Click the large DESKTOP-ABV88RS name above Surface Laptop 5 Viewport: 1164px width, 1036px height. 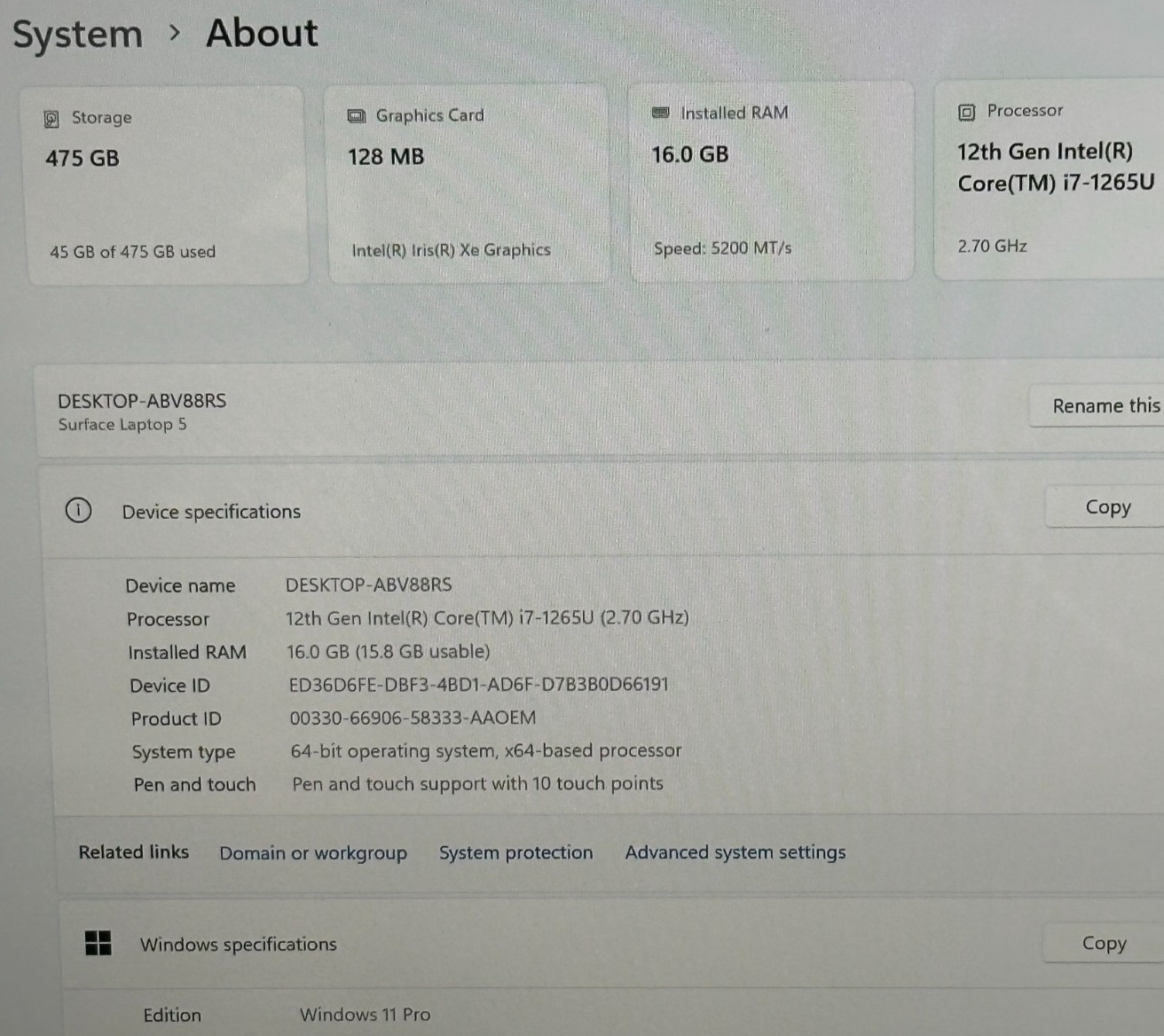click(x=142, y=400)
